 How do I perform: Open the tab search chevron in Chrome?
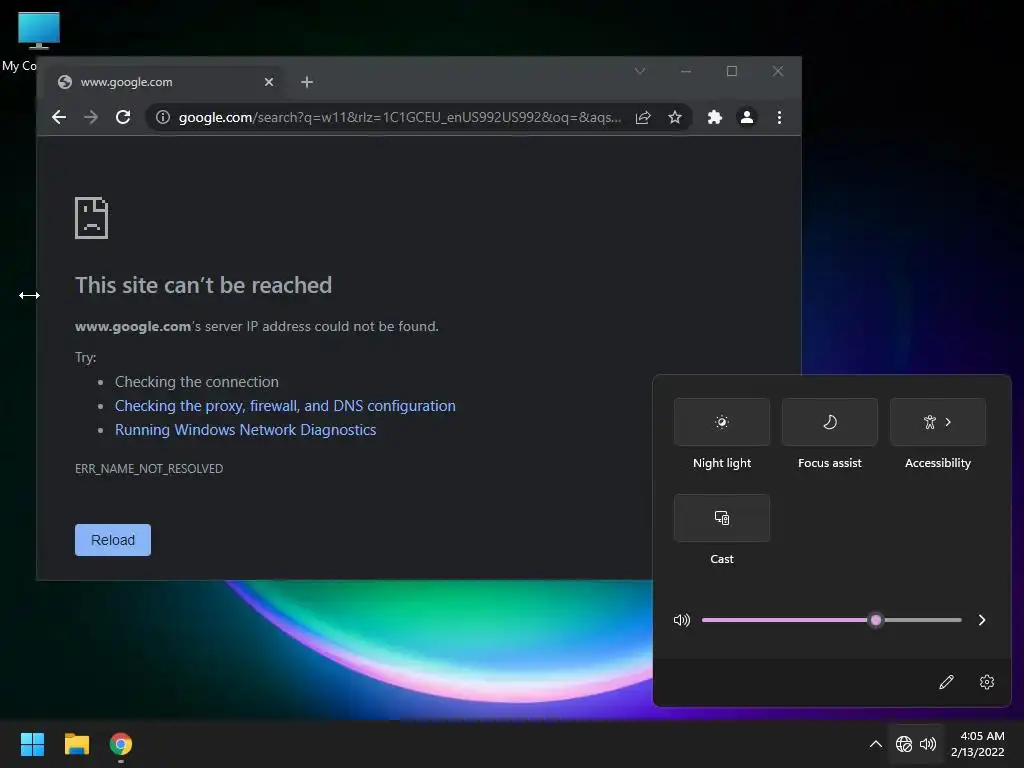click(x=640, y=71)
